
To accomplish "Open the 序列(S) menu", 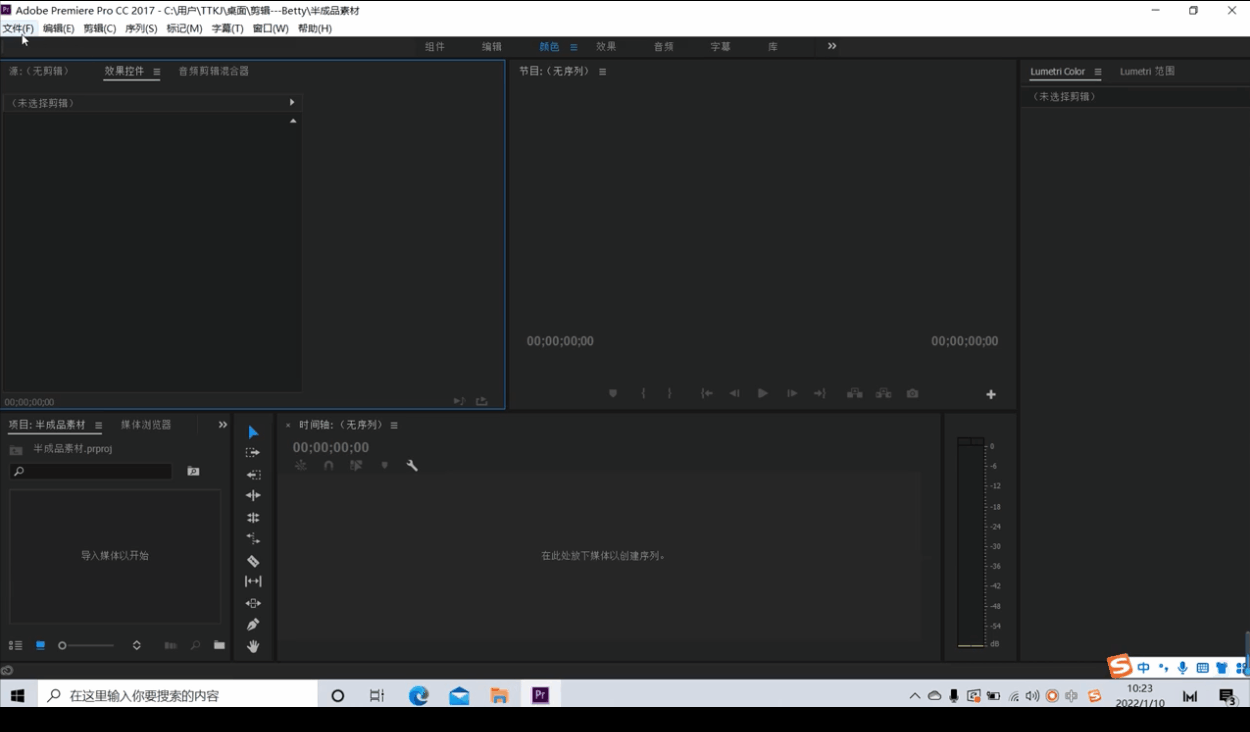I will pyautogui.click(x=141, y=28).
